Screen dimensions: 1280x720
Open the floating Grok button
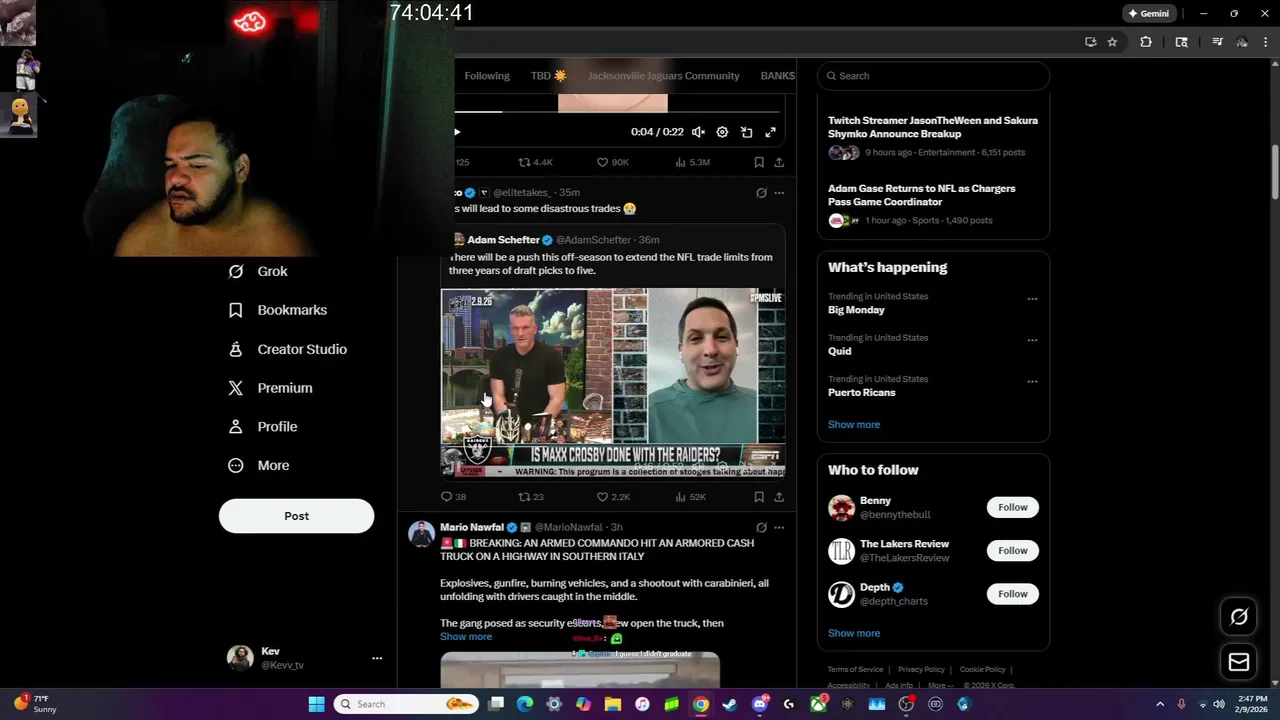1239,617
